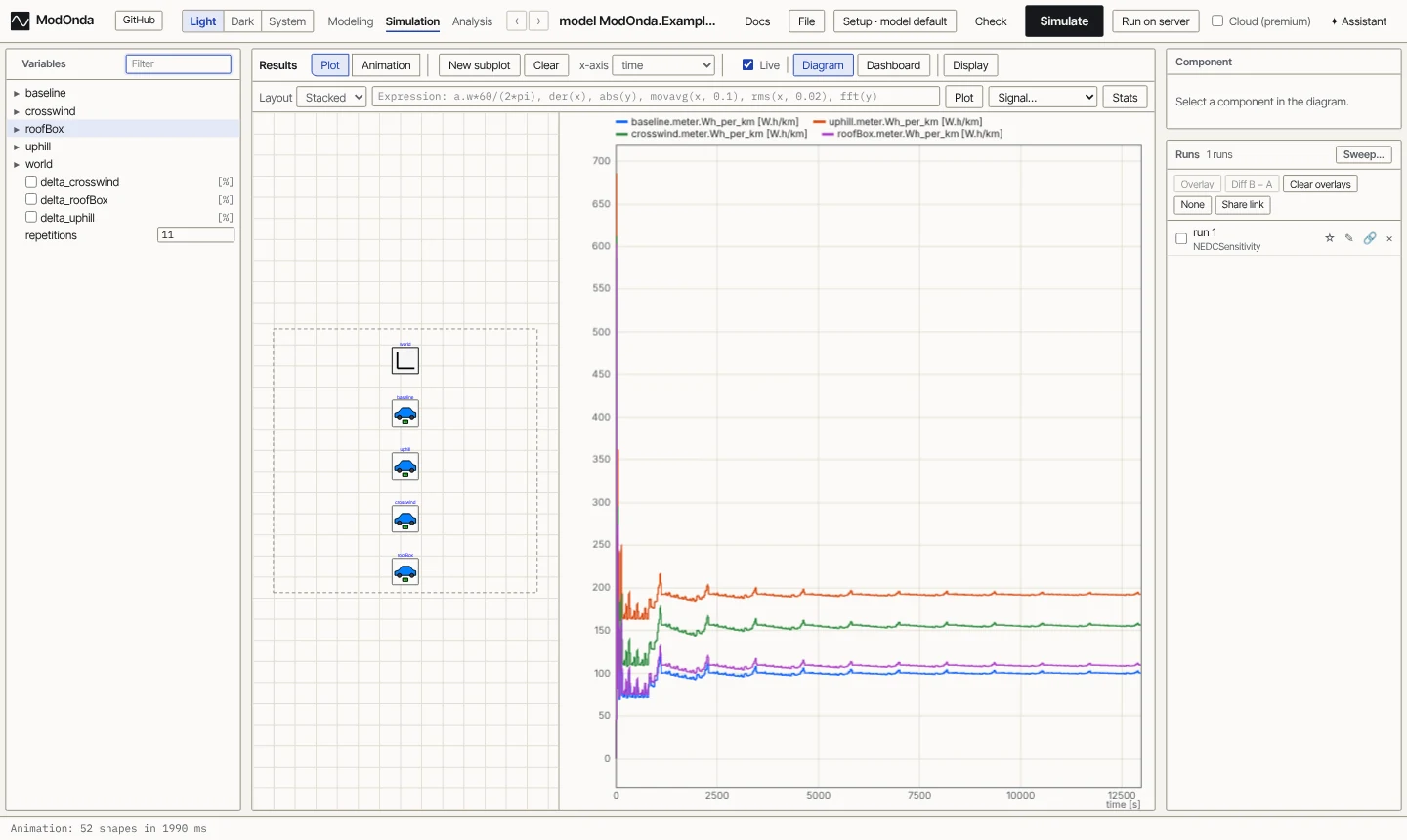The width and height of the screenshot is (1407, 840).
Task: Switch to the Modeling tab
Action: (x=351, y=21)
